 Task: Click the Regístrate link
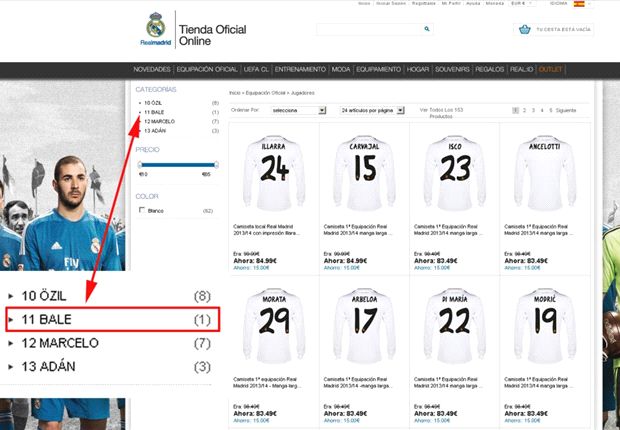tap(423, 3)
